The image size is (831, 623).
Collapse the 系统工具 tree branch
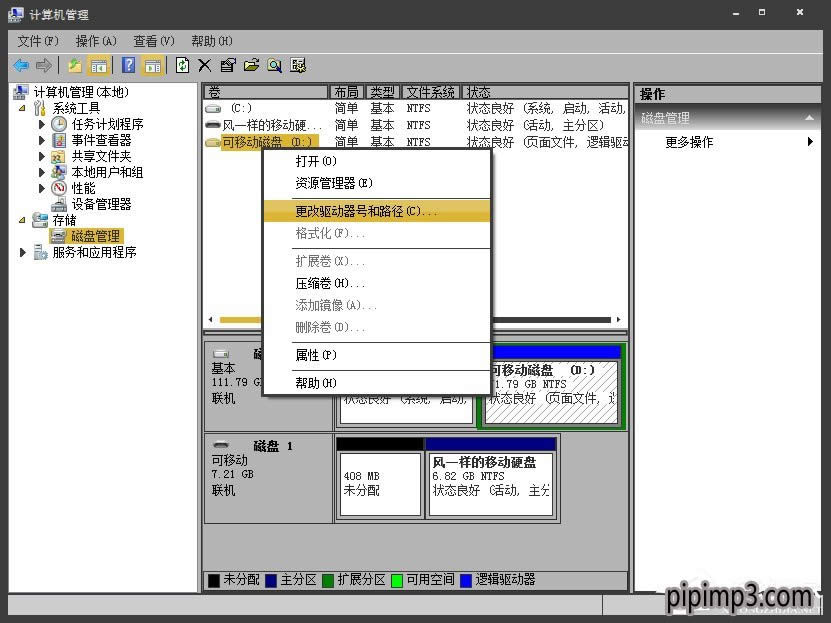coord(22,108)
